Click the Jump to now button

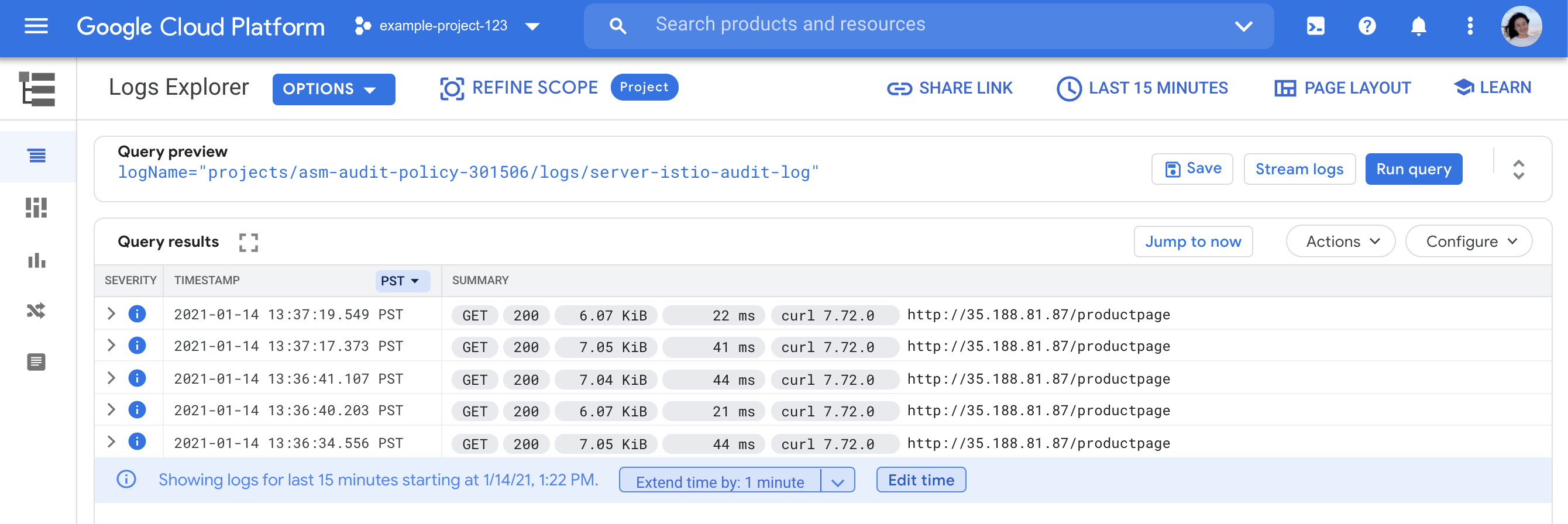(x=1192, y=242)
